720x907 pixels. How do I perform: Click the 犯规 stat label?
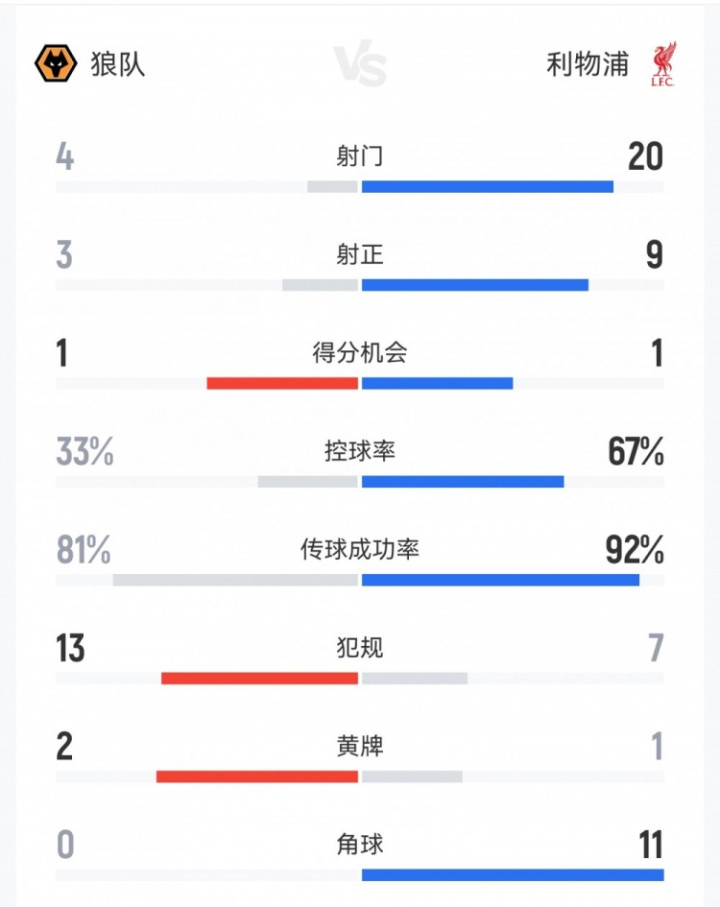[x=360, y=647]
